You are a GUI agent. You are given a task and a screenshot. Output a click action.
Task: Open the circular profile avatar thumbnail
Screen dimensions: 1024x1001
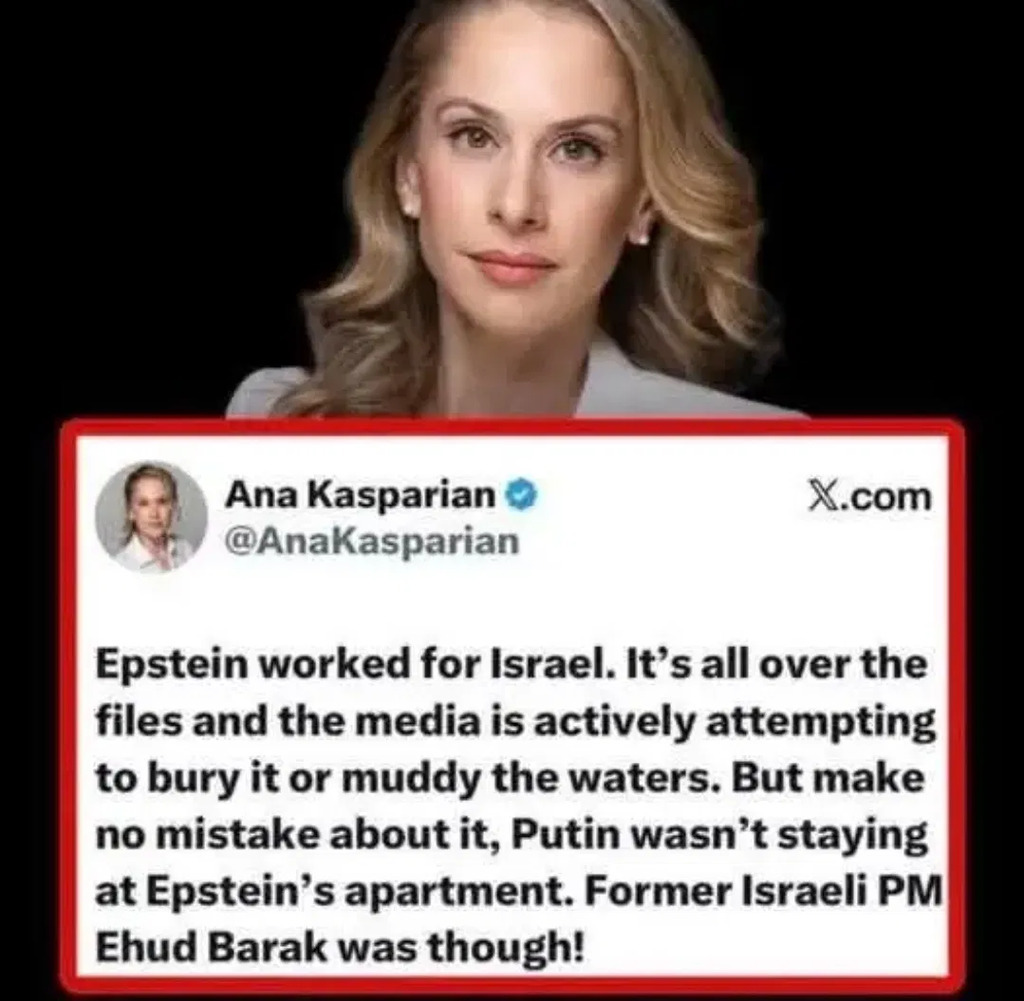(152, 518)
